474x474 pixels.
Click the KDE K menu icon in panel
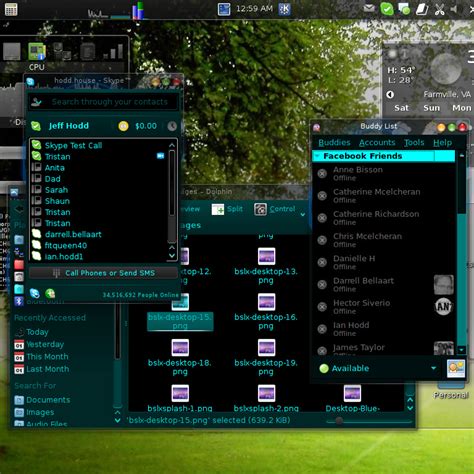[284, 9]
